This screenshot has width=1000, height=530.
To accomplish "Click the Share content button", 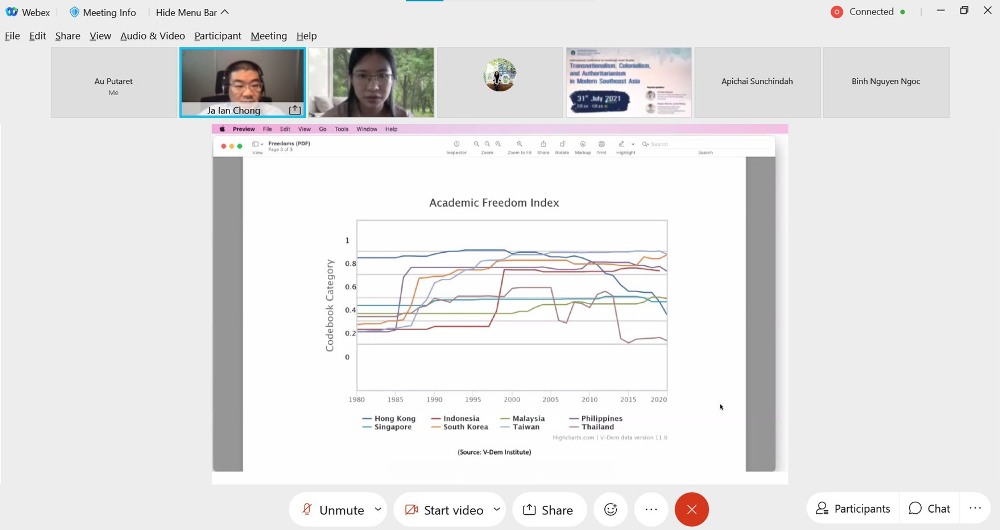I will click(x=549, y=509).
